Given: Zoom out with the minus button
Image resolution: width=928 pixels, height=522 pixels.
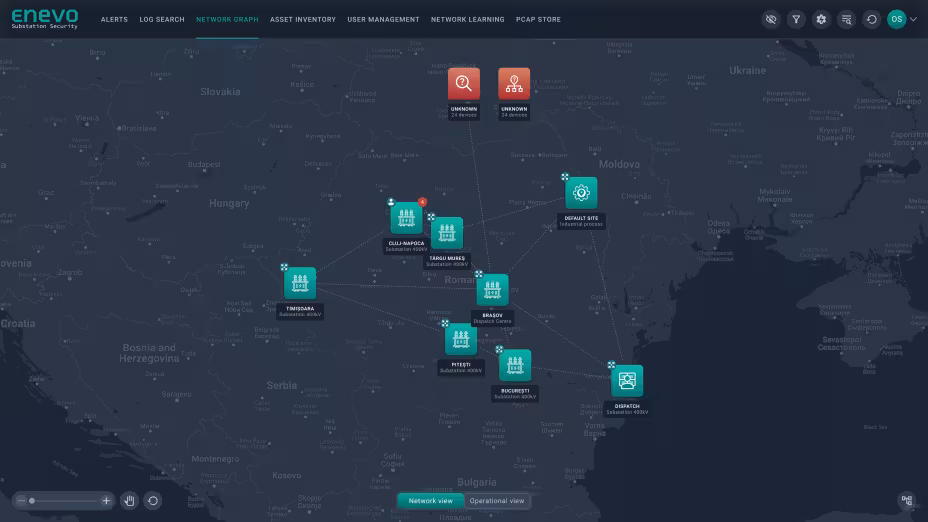Looking at the screenshot, I should (x=21, y=501).
